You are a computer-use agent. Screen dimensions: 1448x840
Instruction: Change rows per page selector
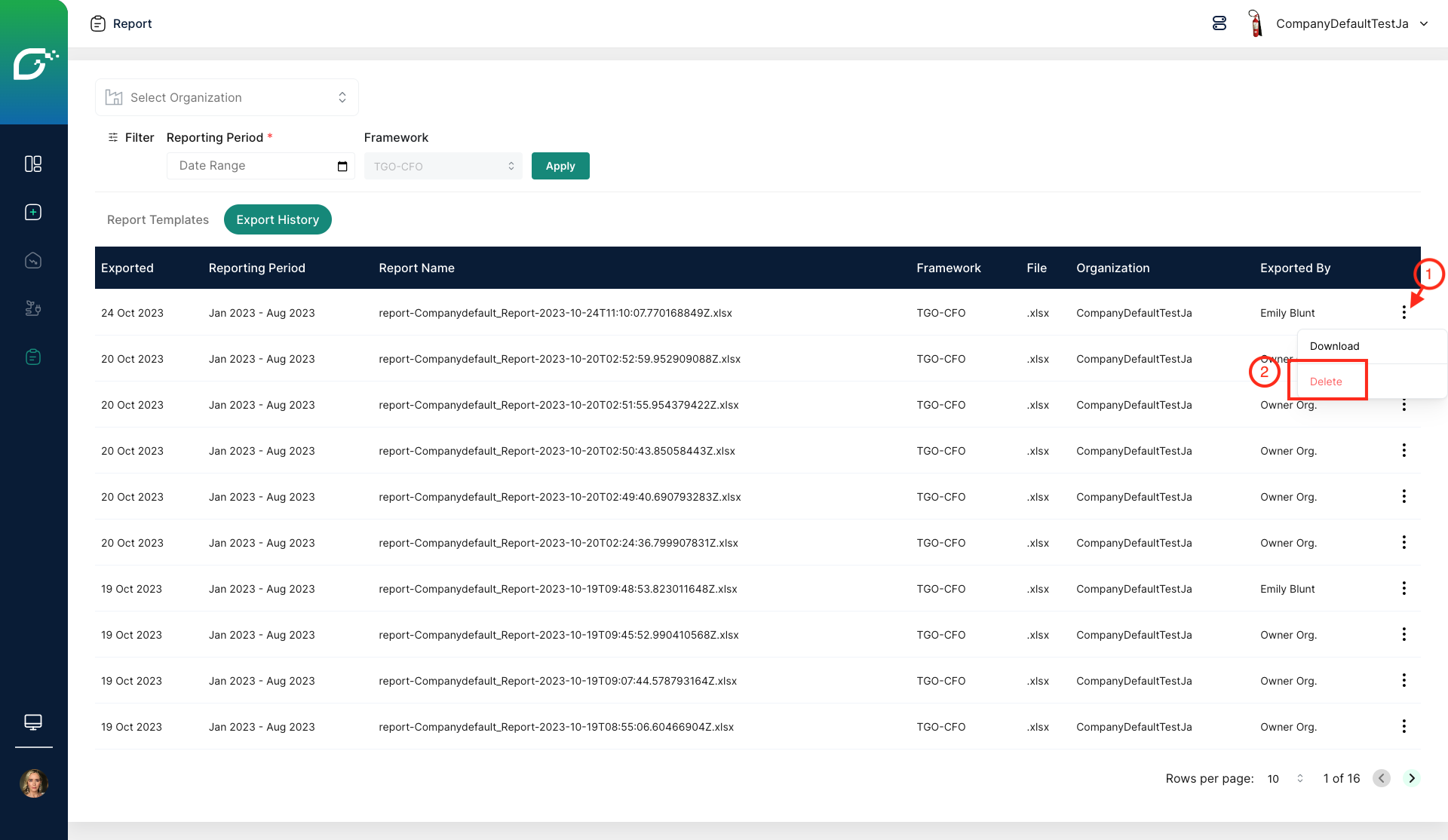[x=1285, y=778]
